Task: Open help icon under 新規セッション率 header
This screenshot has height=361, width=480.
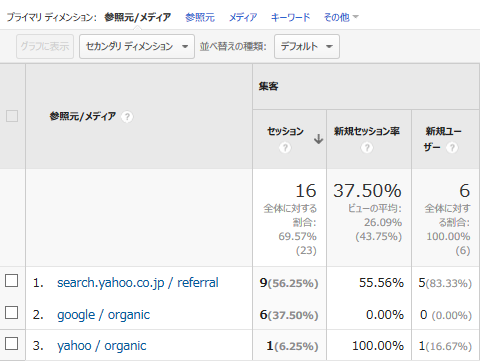Action: (367, 148)
